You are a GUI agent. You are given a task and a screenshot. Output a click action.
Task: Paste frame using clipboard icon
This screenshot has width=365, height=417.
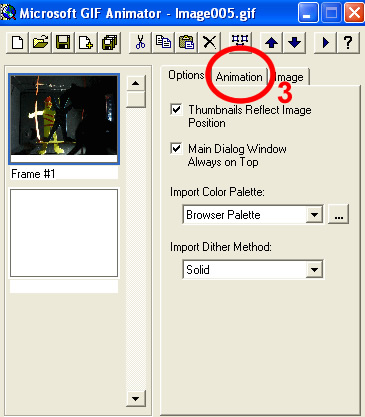(x=186, y=43)
